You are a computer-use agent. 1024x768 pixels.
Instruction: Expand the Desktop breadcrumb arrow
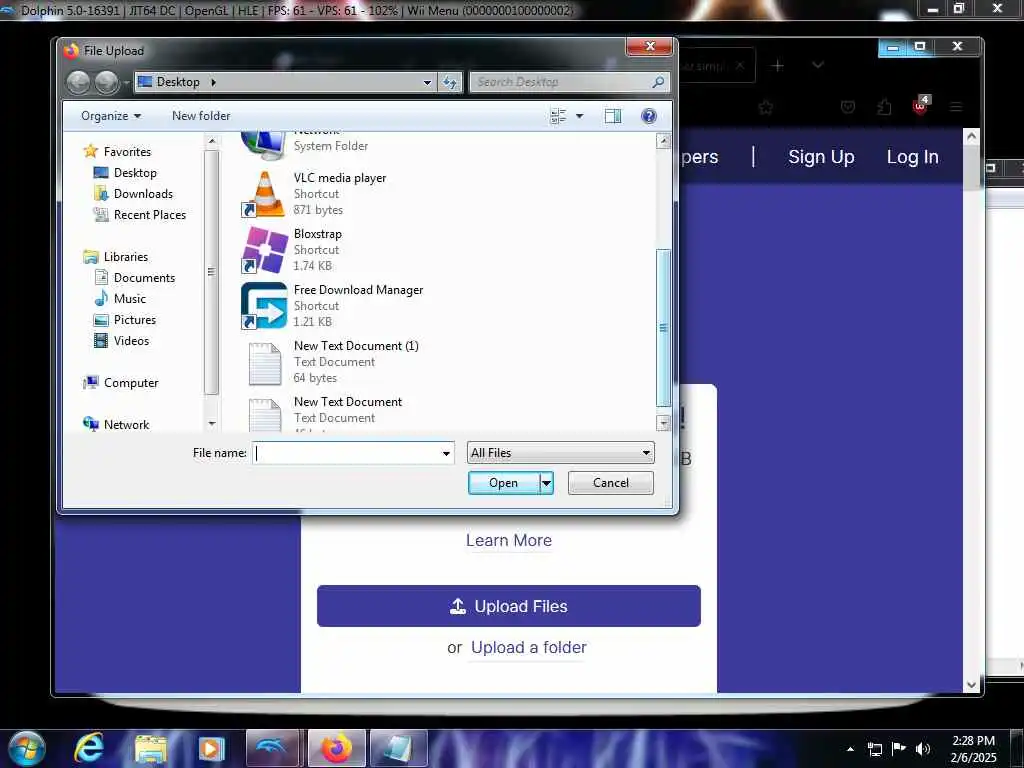click(x=213, y=82)
